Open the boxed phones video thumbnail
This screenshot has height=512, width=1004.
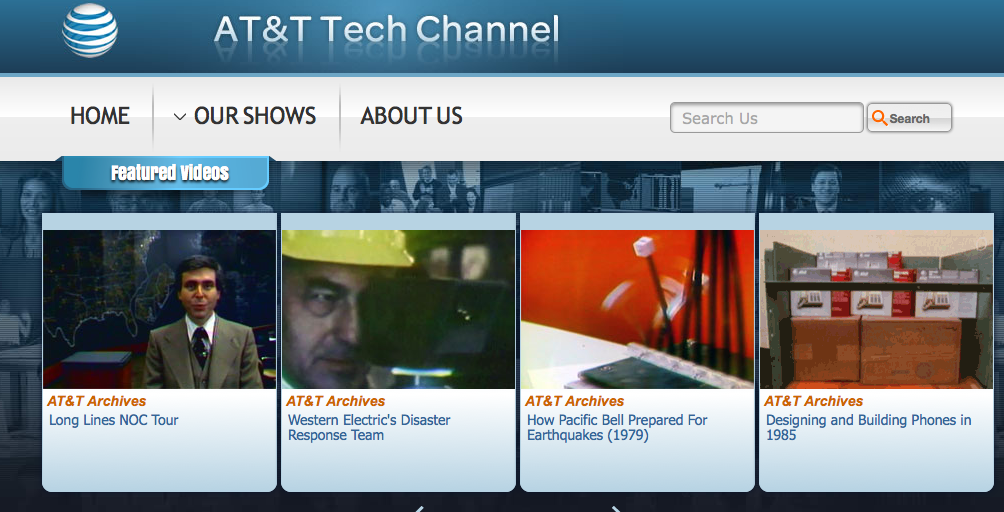(876, 309)
